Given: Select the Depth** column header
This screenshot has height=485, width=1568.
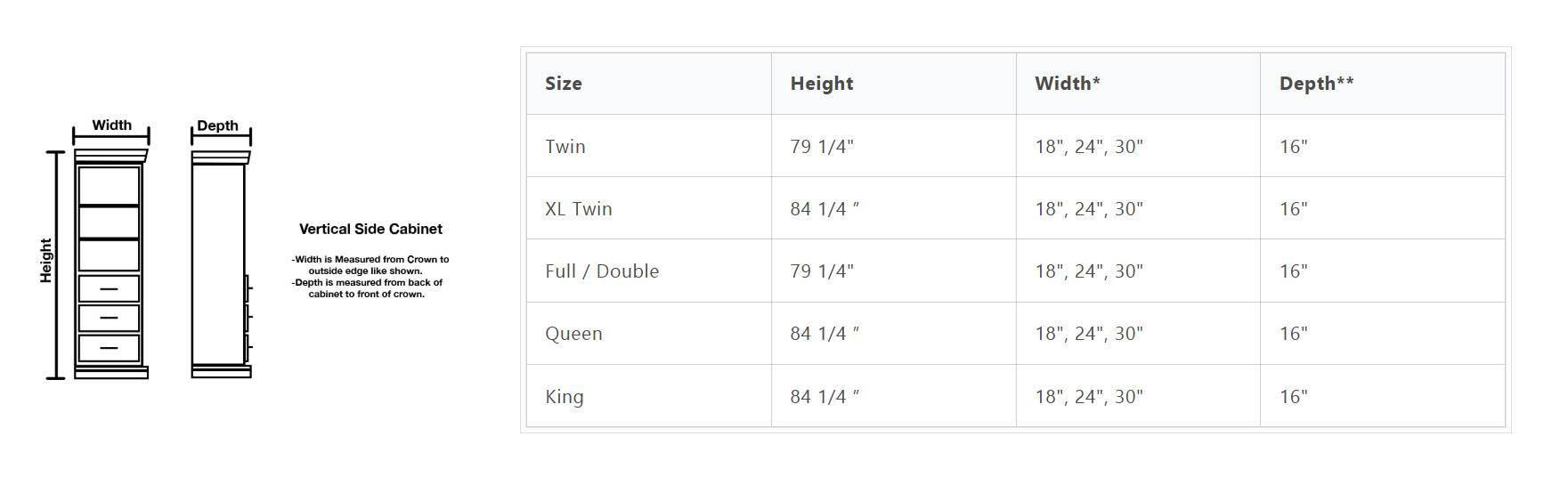Looking at the screenshot, I should 1316,84.
